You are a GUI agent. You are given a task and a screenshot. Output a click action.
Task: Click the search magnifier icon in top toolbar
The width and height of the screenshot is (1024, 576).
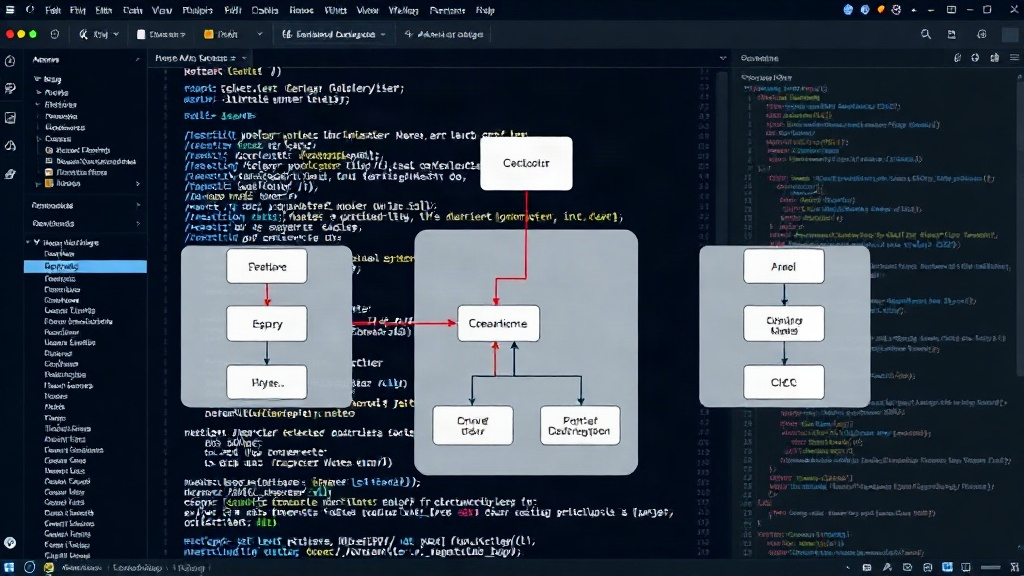925,34
